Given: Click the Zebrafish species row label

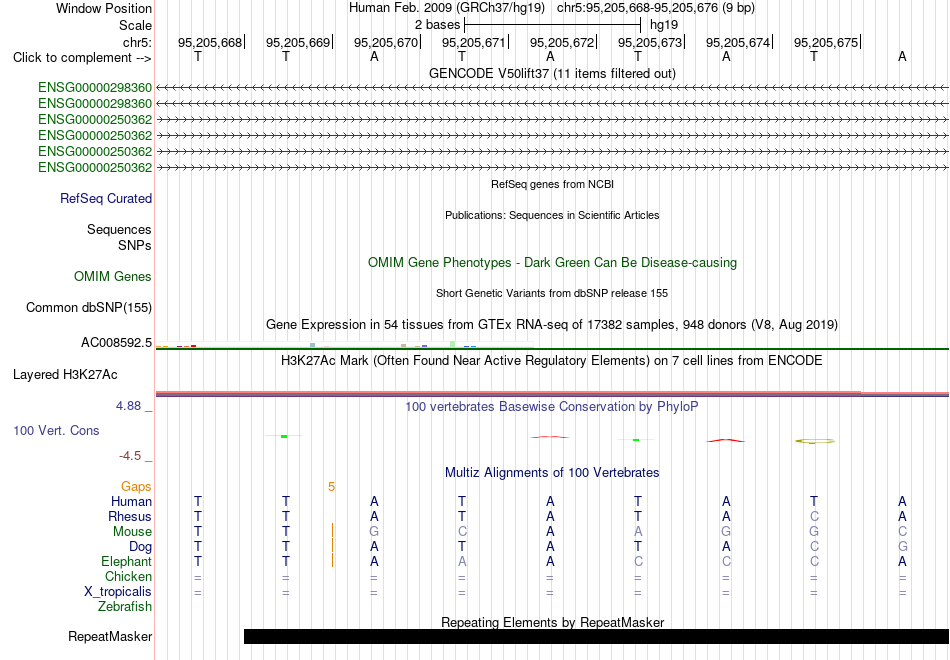Looking at the screenshot, I should 125,606.
